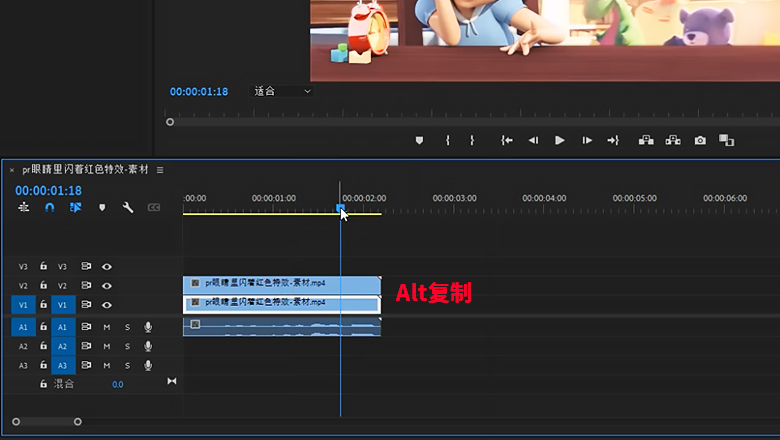Click the Lift button

pos(646,140)
